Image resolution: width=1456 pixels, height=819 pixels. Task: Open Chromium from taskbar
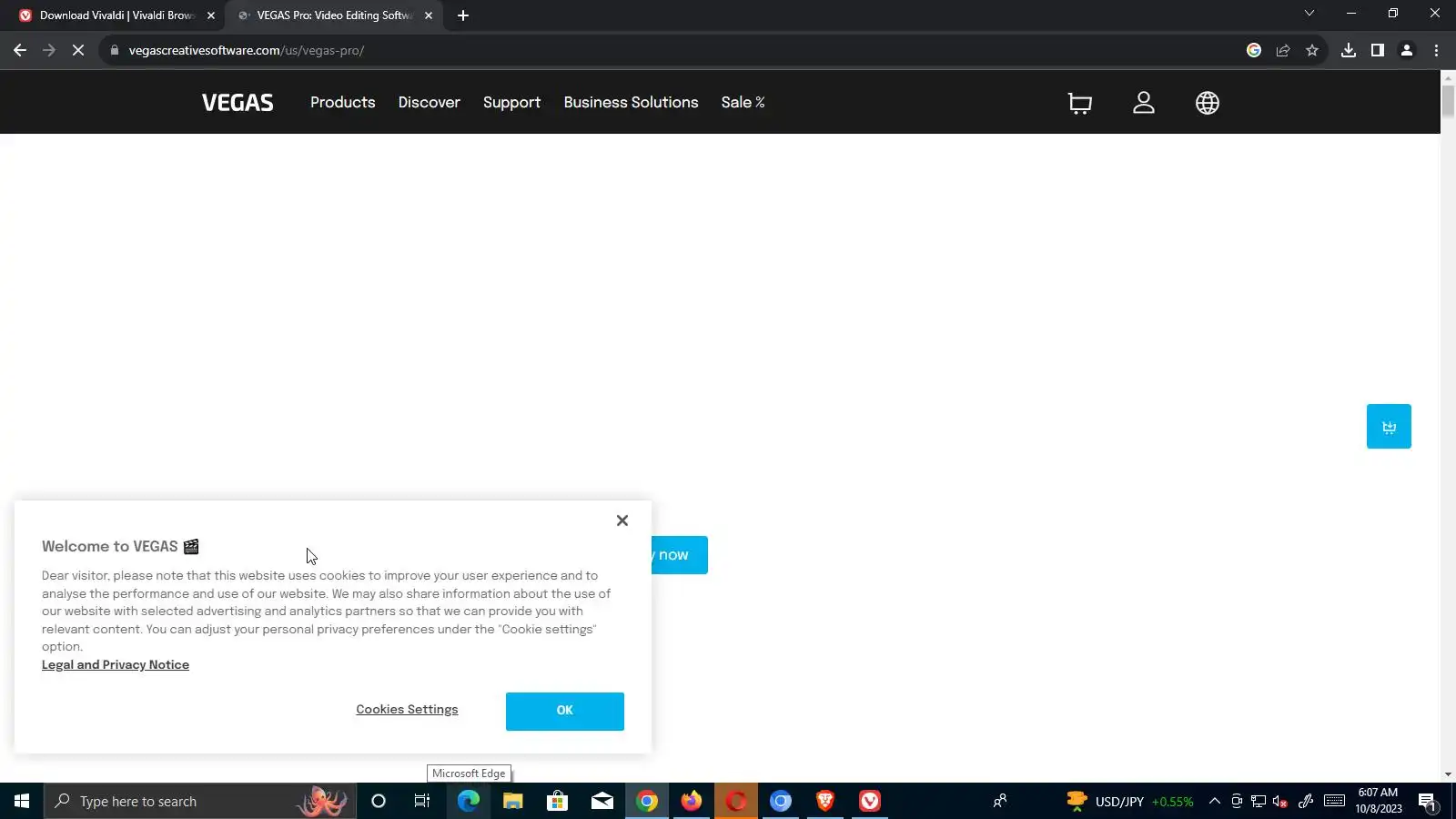pos(781,801)
